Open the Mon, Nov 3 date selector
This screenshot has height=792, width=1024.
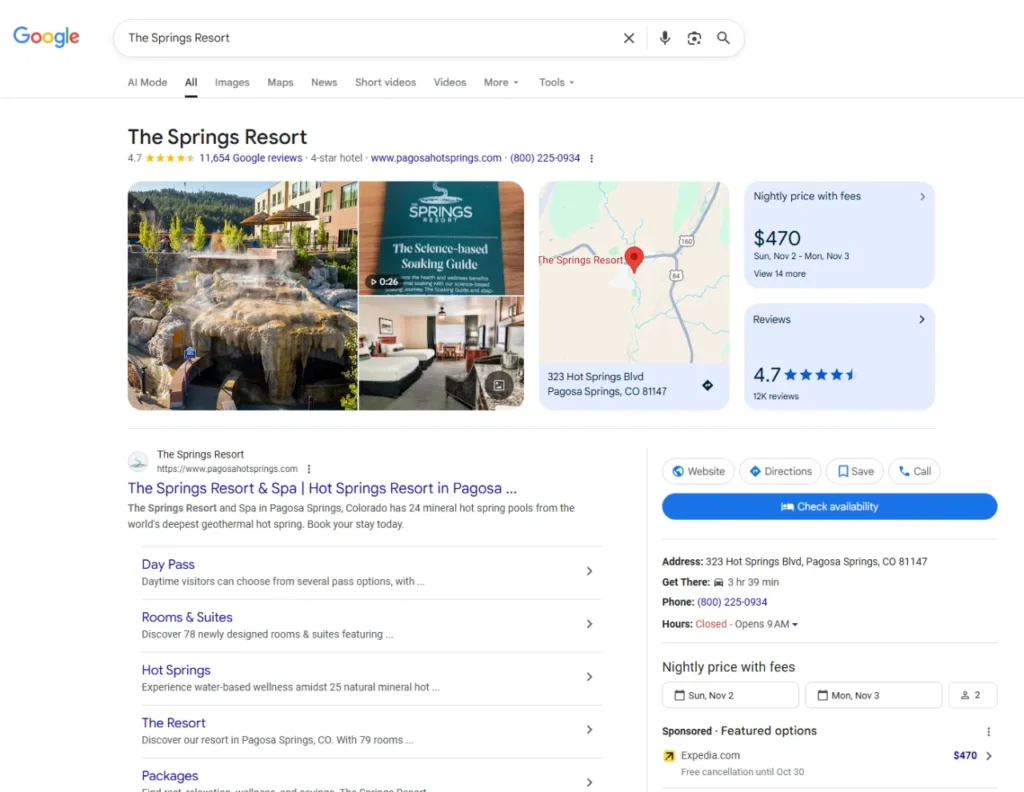[x=873, y=695]
